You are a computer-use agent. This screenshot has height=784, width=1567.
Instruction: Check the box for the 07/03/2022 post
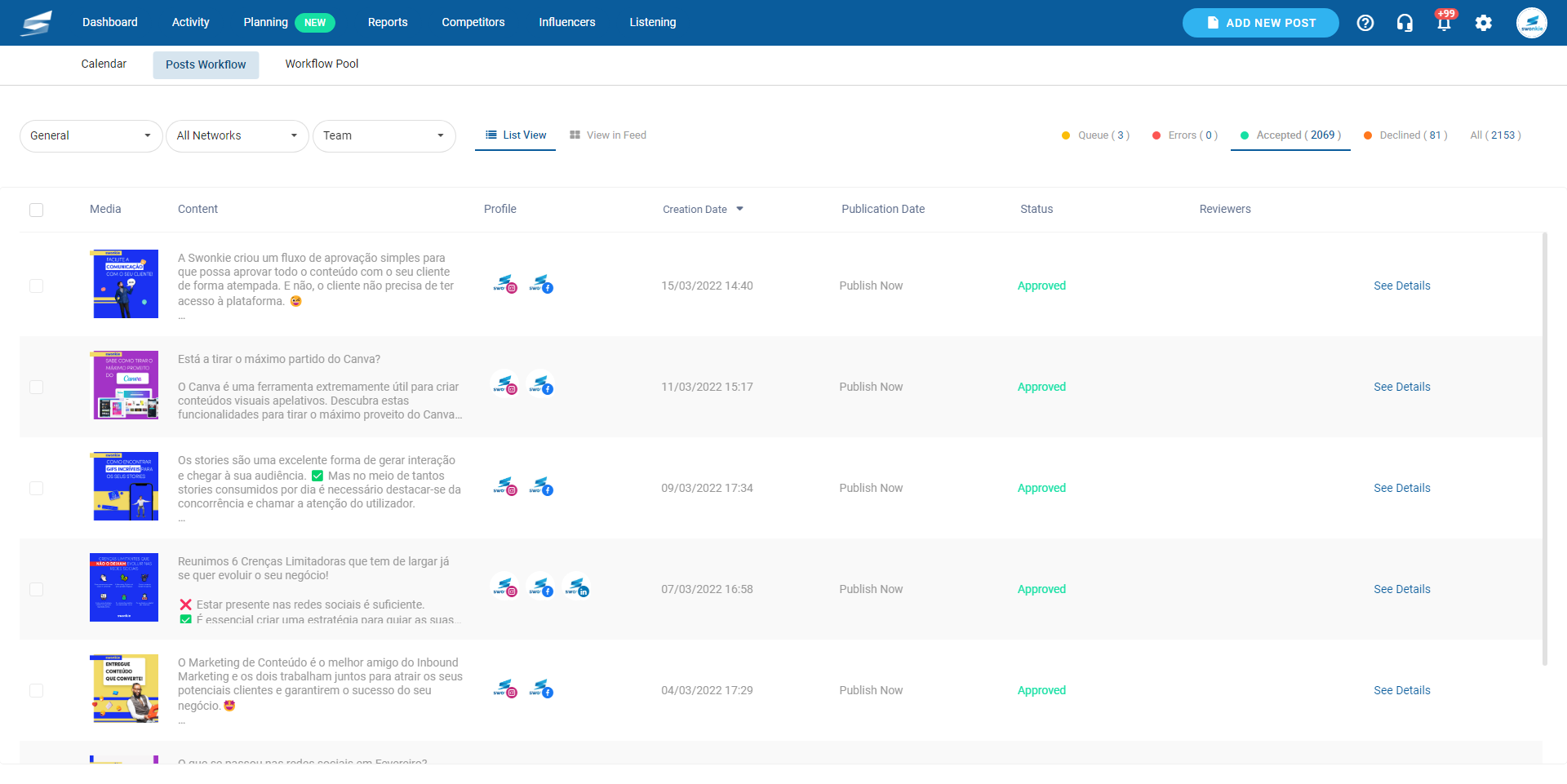[36, 590]
